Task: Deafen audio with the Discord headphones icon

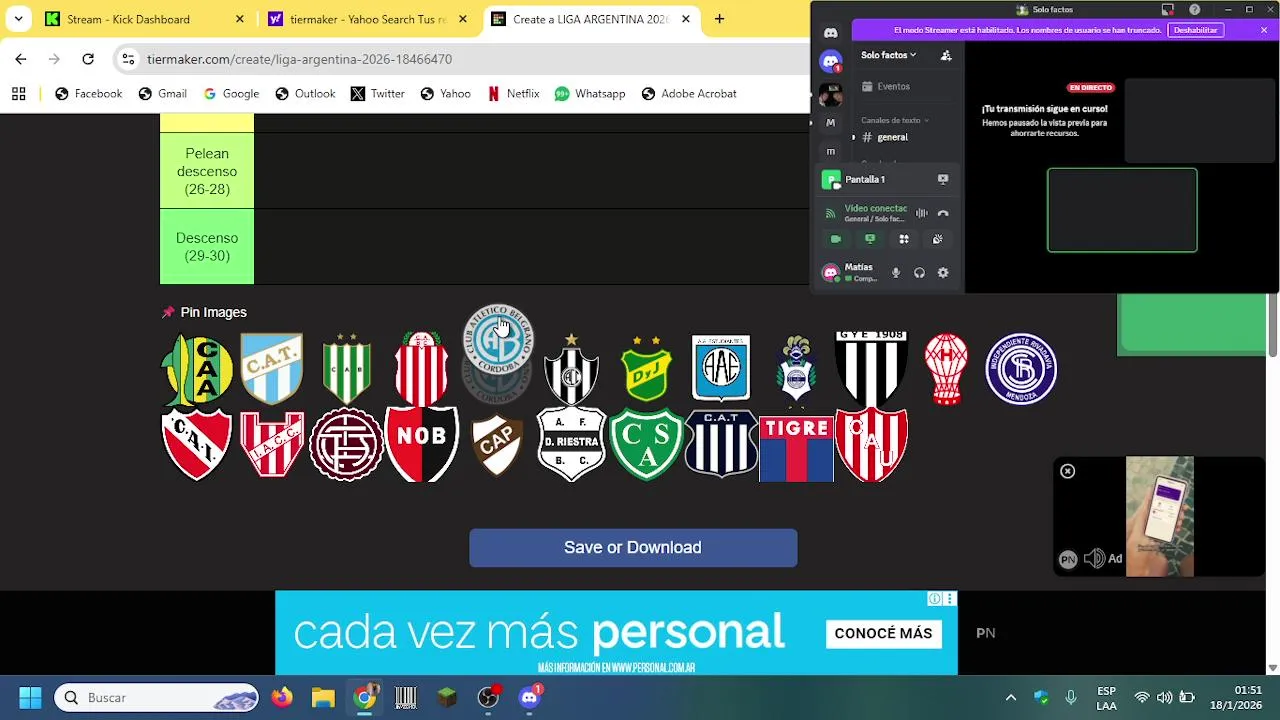Action: point(919,273)
